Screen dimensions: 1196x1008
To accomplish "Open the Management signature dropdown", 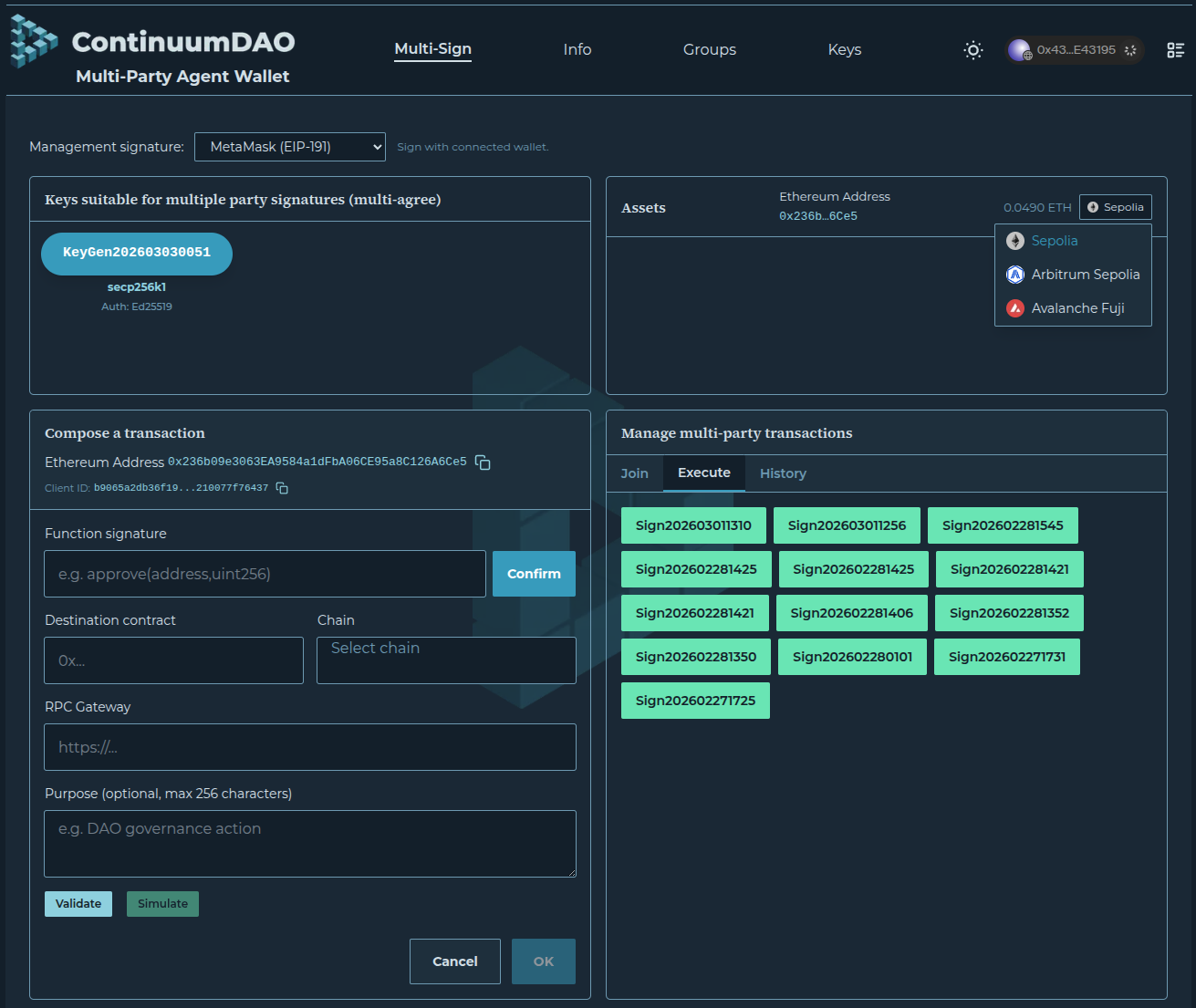I will (289, 146).
